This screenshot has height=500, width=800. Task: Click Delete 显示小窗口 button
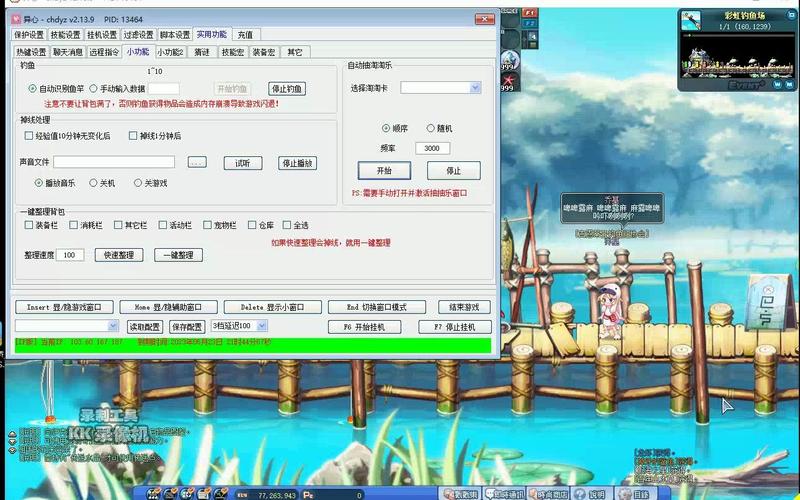272,307
